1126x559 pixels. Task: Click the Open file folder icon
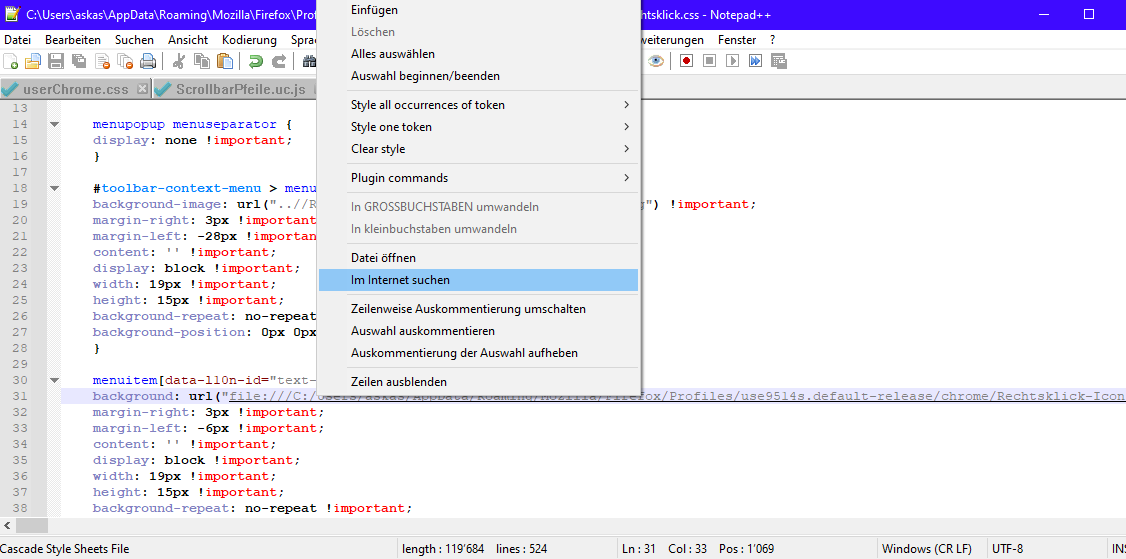[x=33, y=61]
